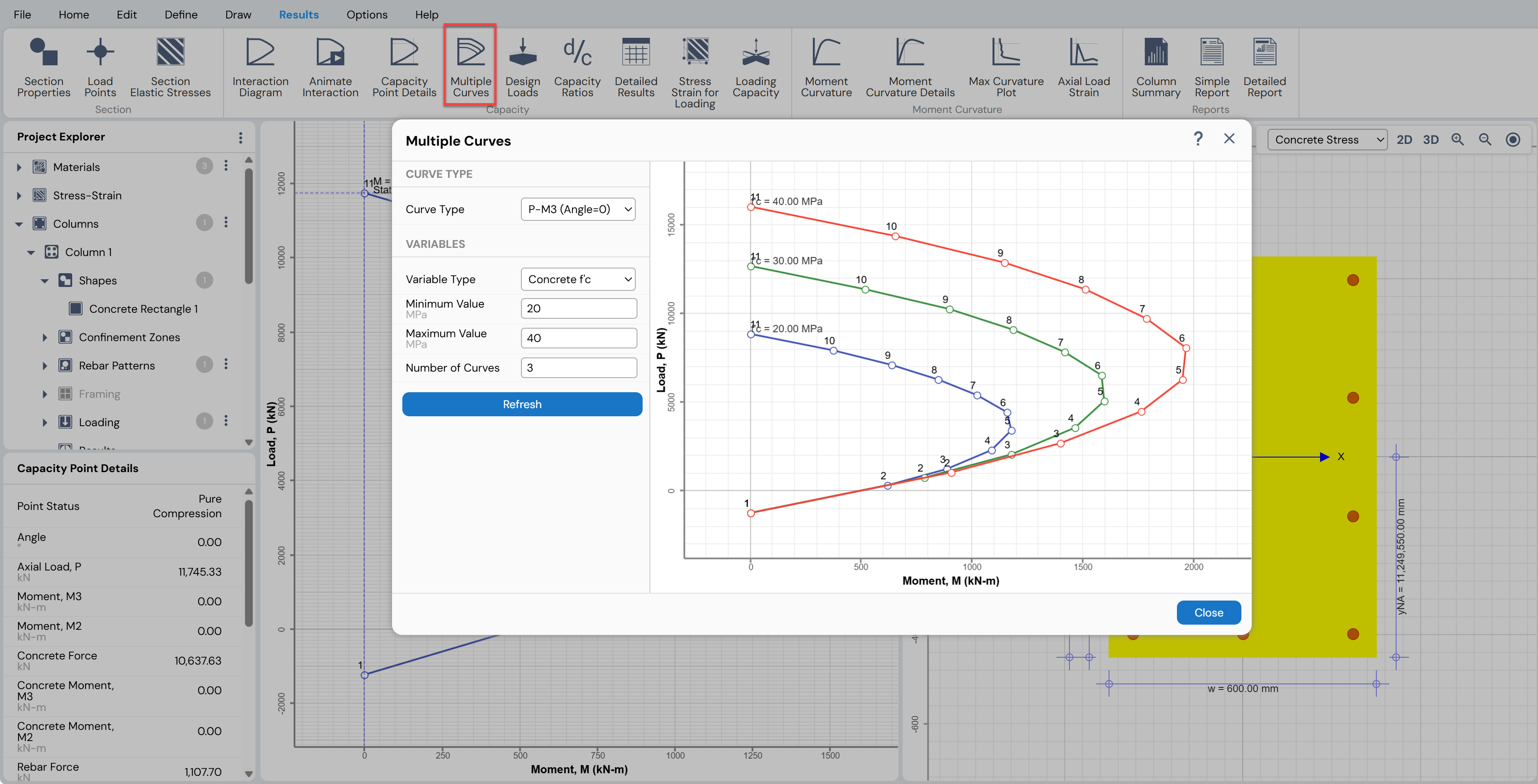1538x784 pixels.
Task: Click the Number of Curves field
Action: pyautogui.click(x=579, y=368)
